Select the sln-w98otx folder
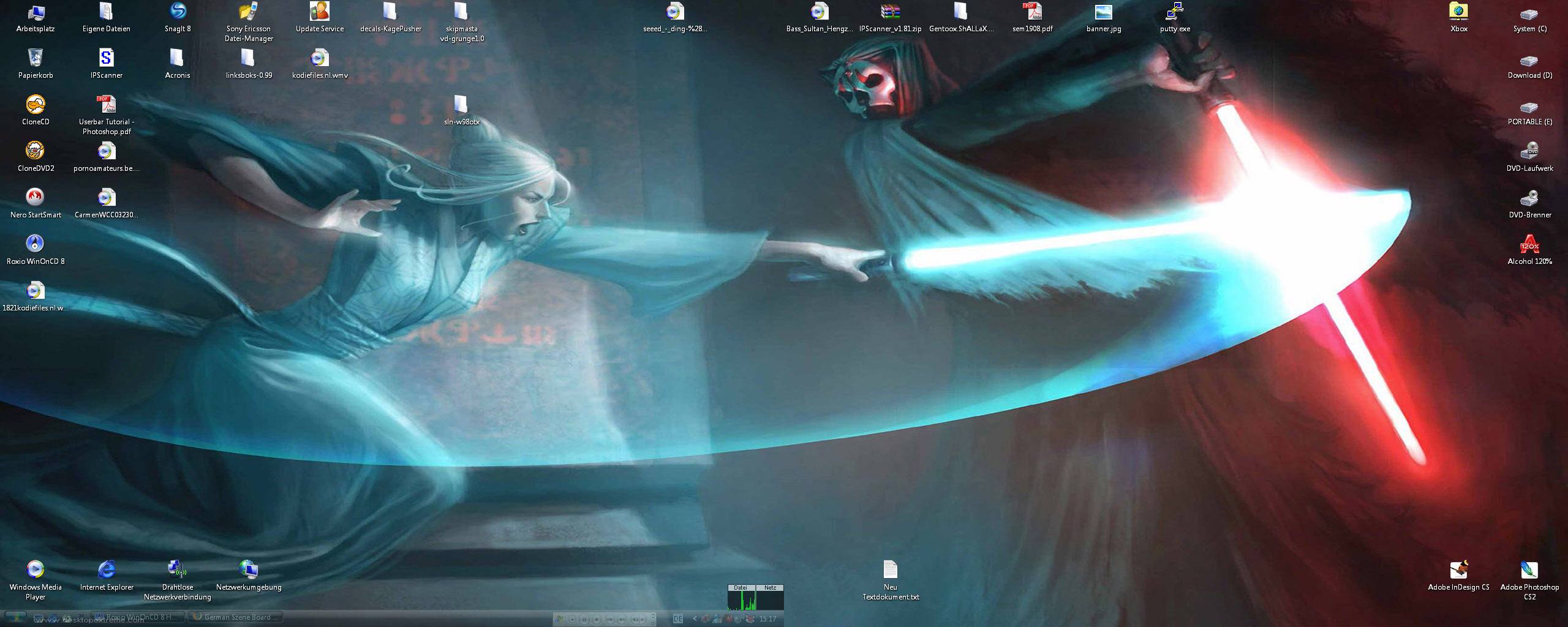Viewport: 1568px width, 627px height. (x=462, y=111)
